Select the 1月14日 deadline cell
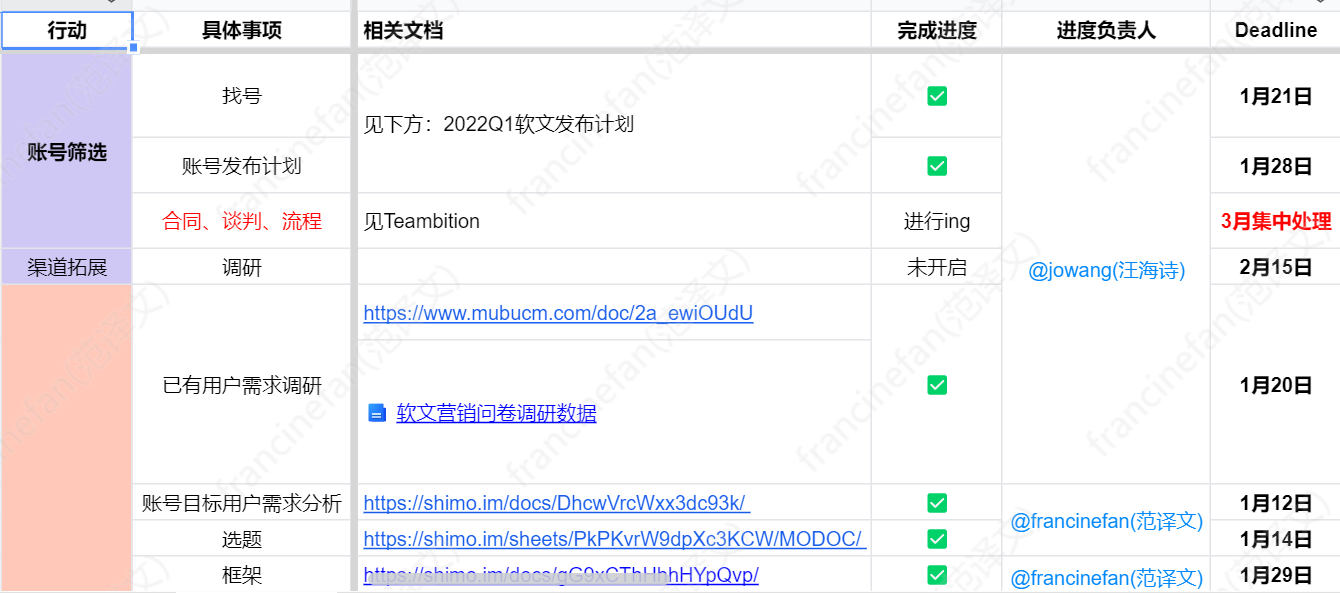Viewport: 1340px width, 593px height. point(1276,539)
